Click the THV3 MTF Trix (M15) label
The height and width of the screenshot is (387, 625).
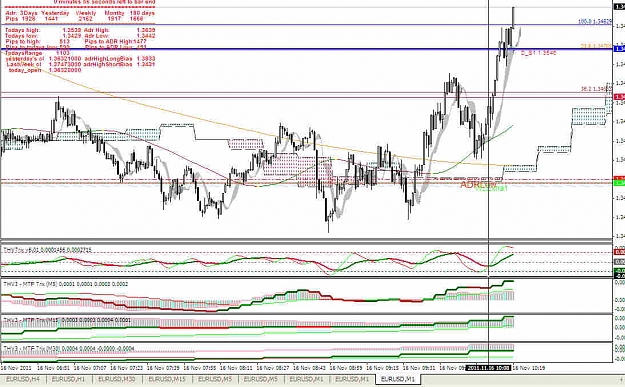[67, 320]
